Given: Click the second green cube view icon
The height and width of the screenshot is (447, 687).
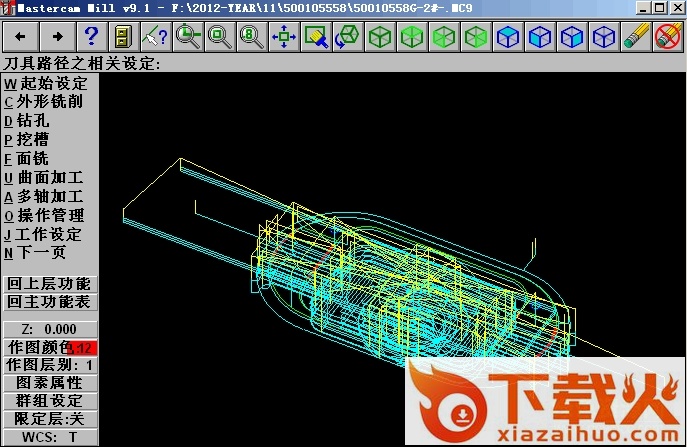Looking at the screenshot, I should [411, 36].
